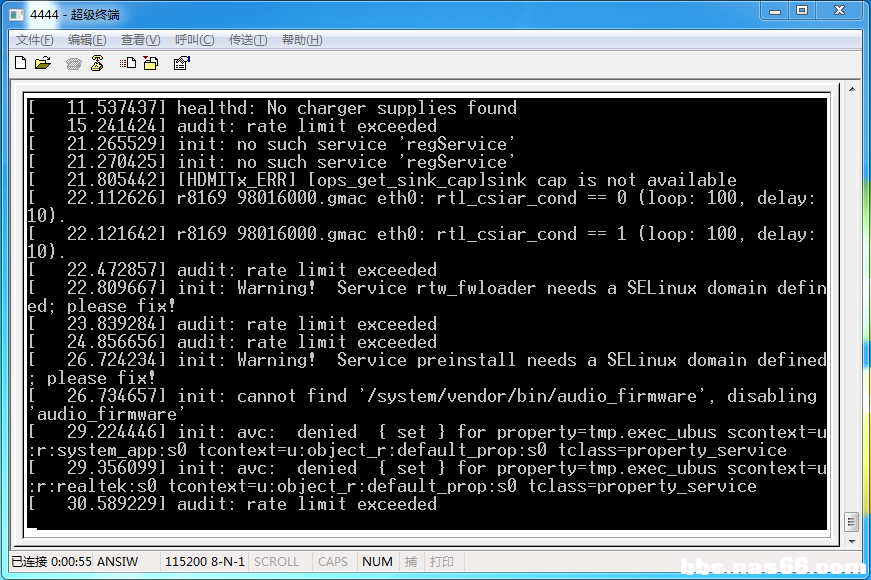Open the 帮助(H) menu

(x=302, y=40)
